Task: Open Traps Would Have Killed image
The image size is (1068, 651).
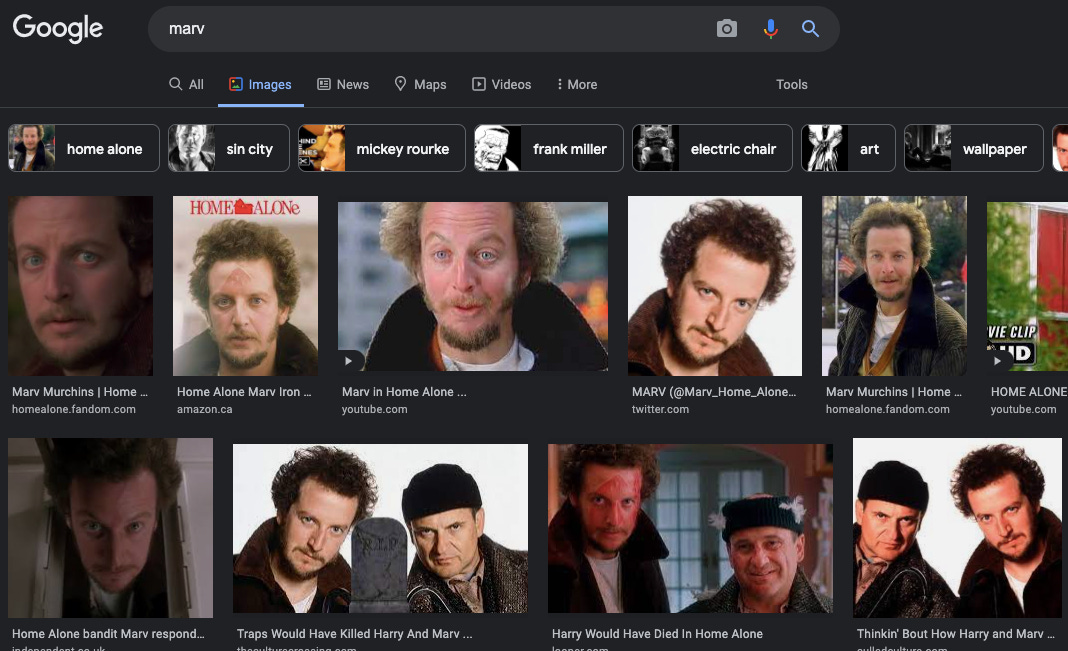Action: pos(380,528)
